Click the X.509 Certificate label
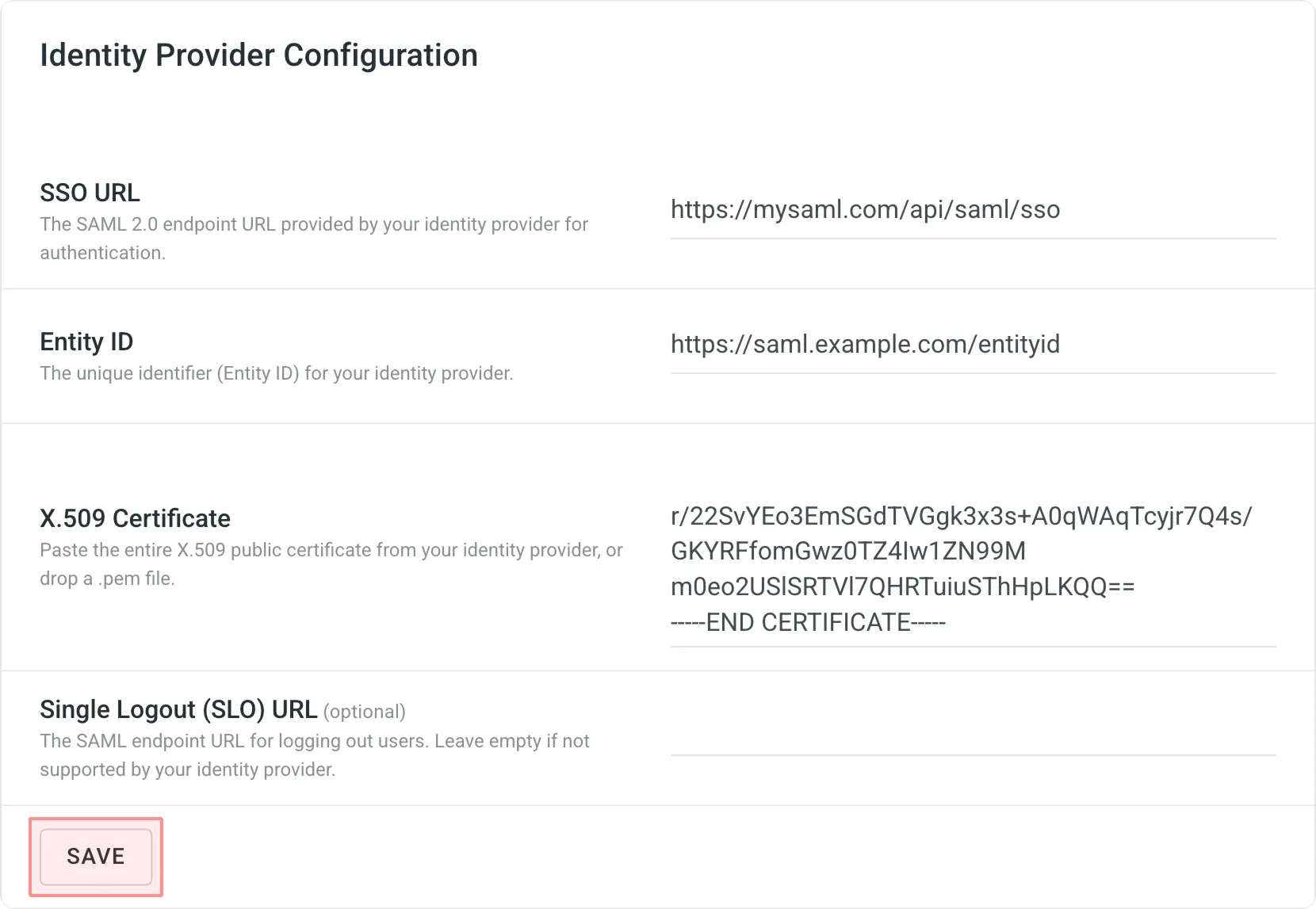 [x=135, y=518]
